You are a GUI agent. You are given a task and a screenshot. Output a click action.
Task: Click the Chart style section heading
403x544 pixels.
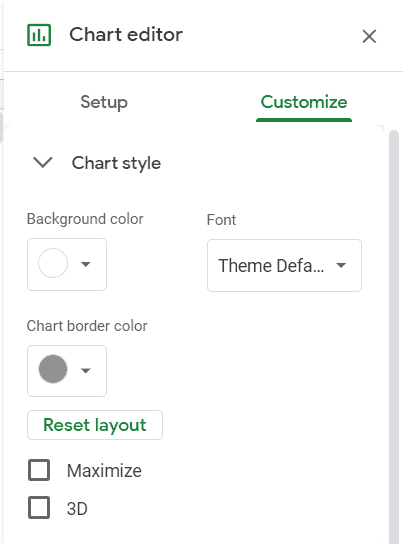click(x=116, y=163)
